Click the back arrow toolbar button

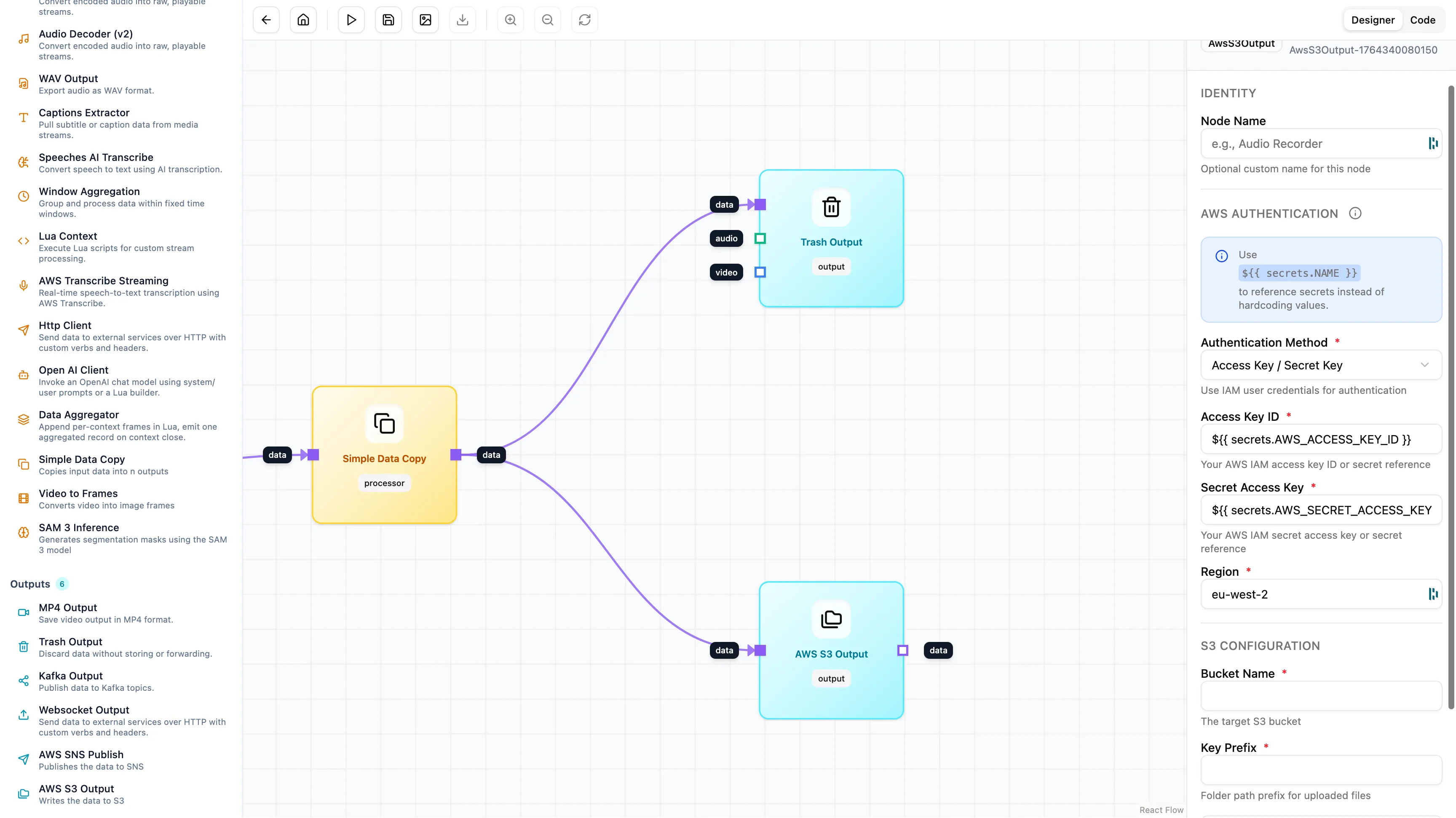point(266,20)
